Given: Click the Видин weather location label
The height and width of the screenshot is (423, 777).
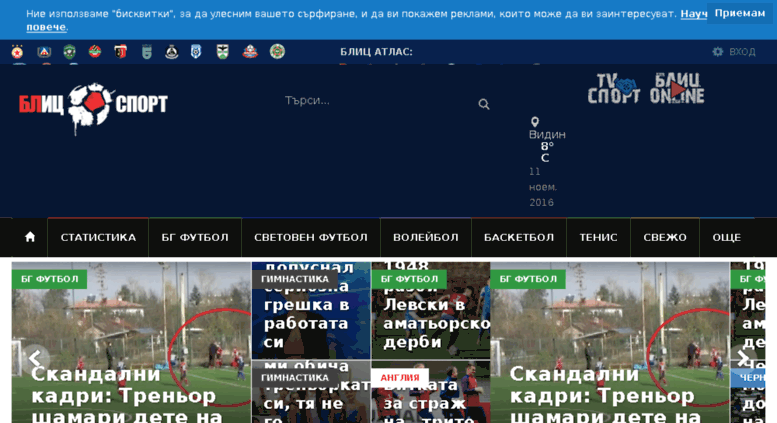Looking at the screenshot, I should tap(547, 134).
